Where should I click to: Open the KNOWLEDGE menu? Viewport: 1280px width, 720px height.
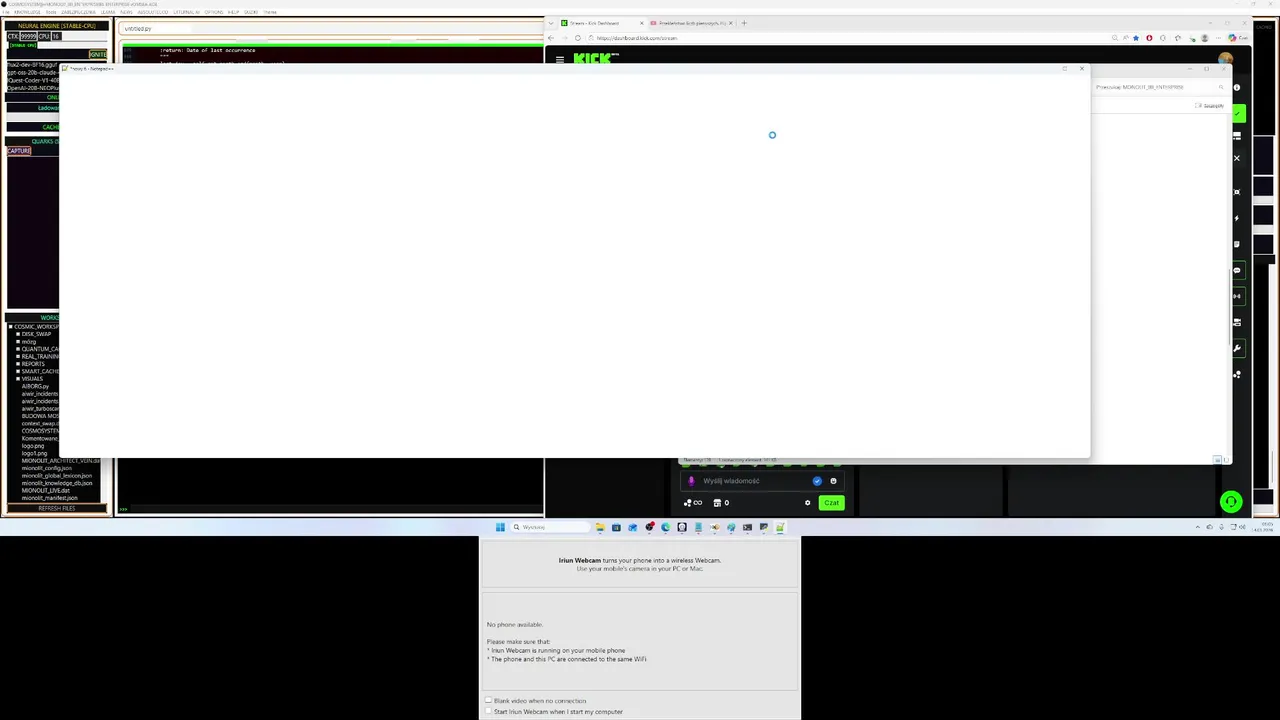coord(27,12)
